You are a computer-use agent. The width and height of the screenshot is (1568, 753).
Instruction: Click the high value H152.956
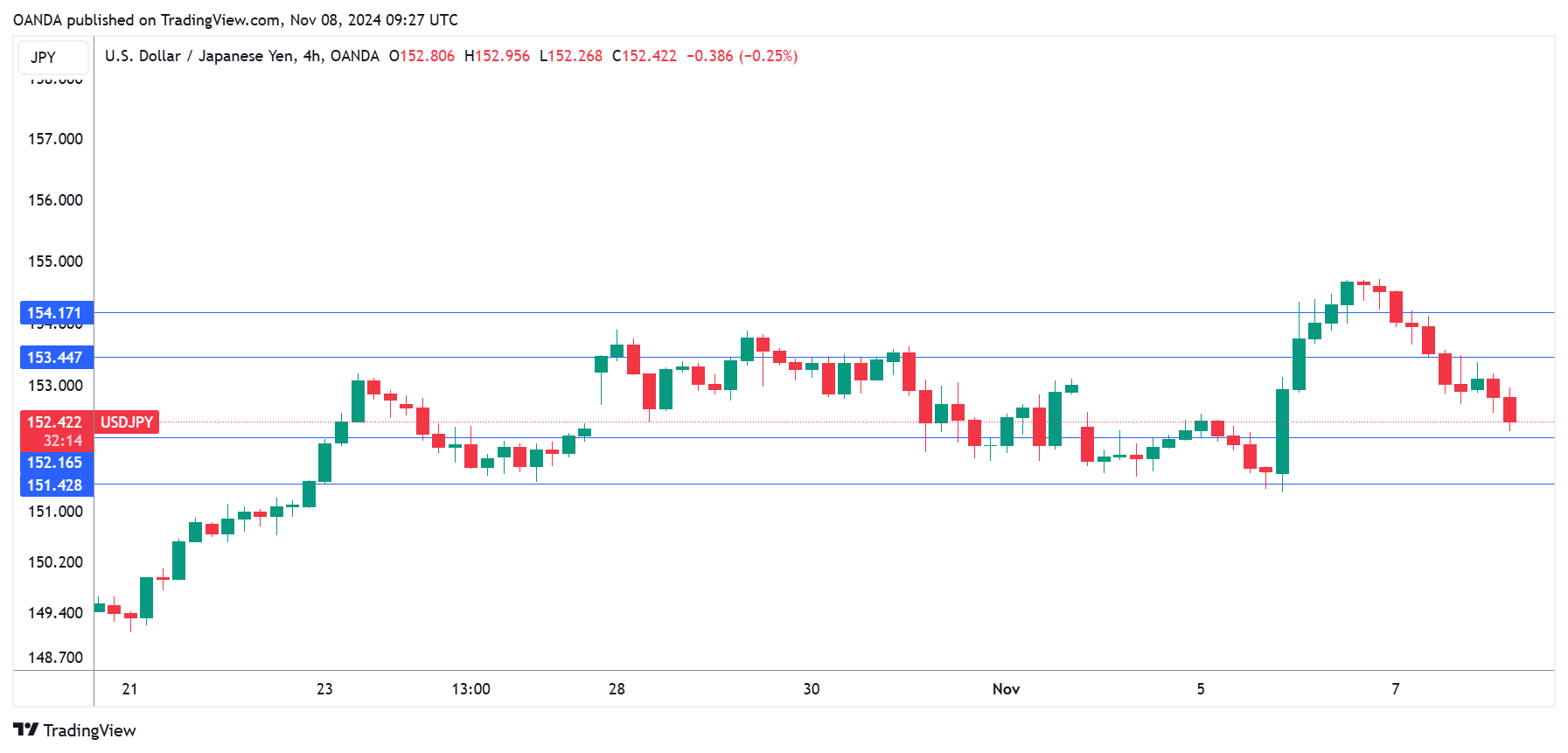[x=497, y=56]
